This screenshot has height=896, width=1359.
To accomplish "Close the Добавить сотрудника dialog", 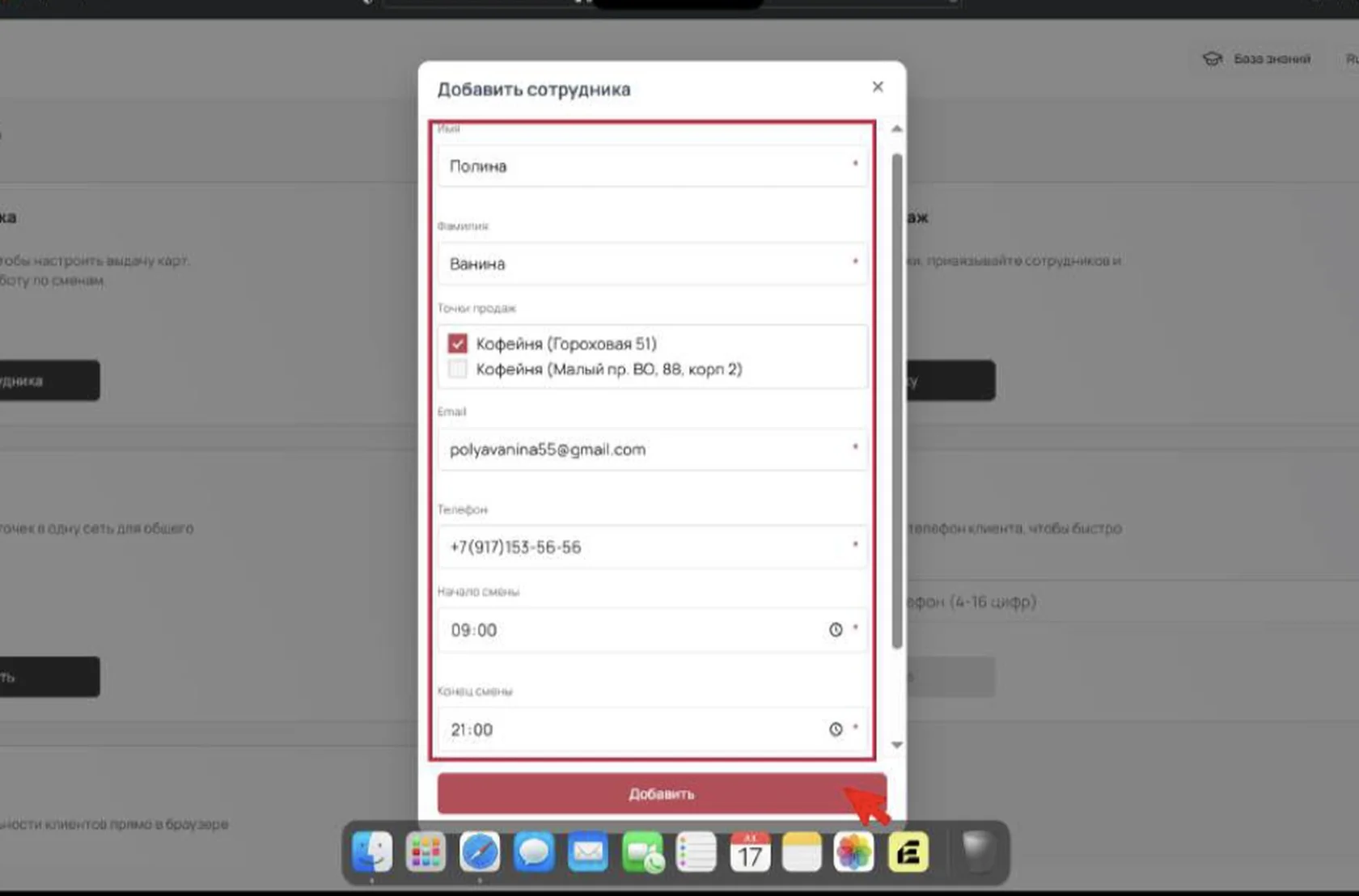I will [x=878, y=87].
